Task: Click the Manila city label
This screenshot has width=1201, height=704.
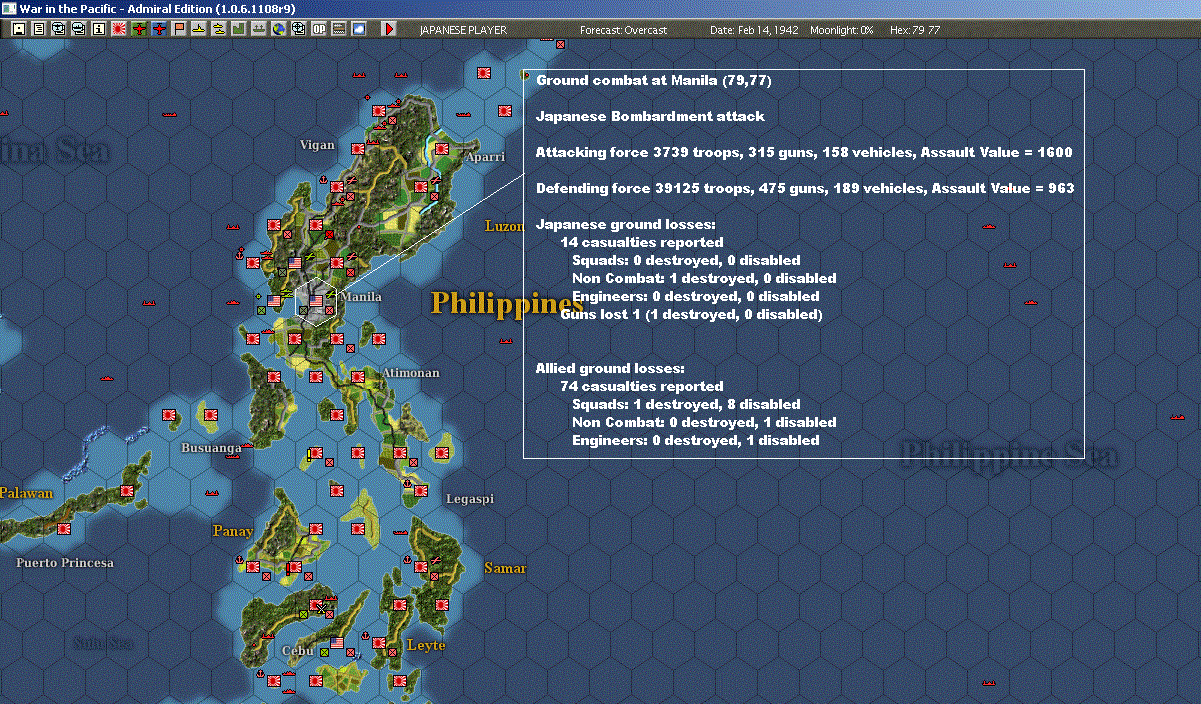Action: point(361,297)
